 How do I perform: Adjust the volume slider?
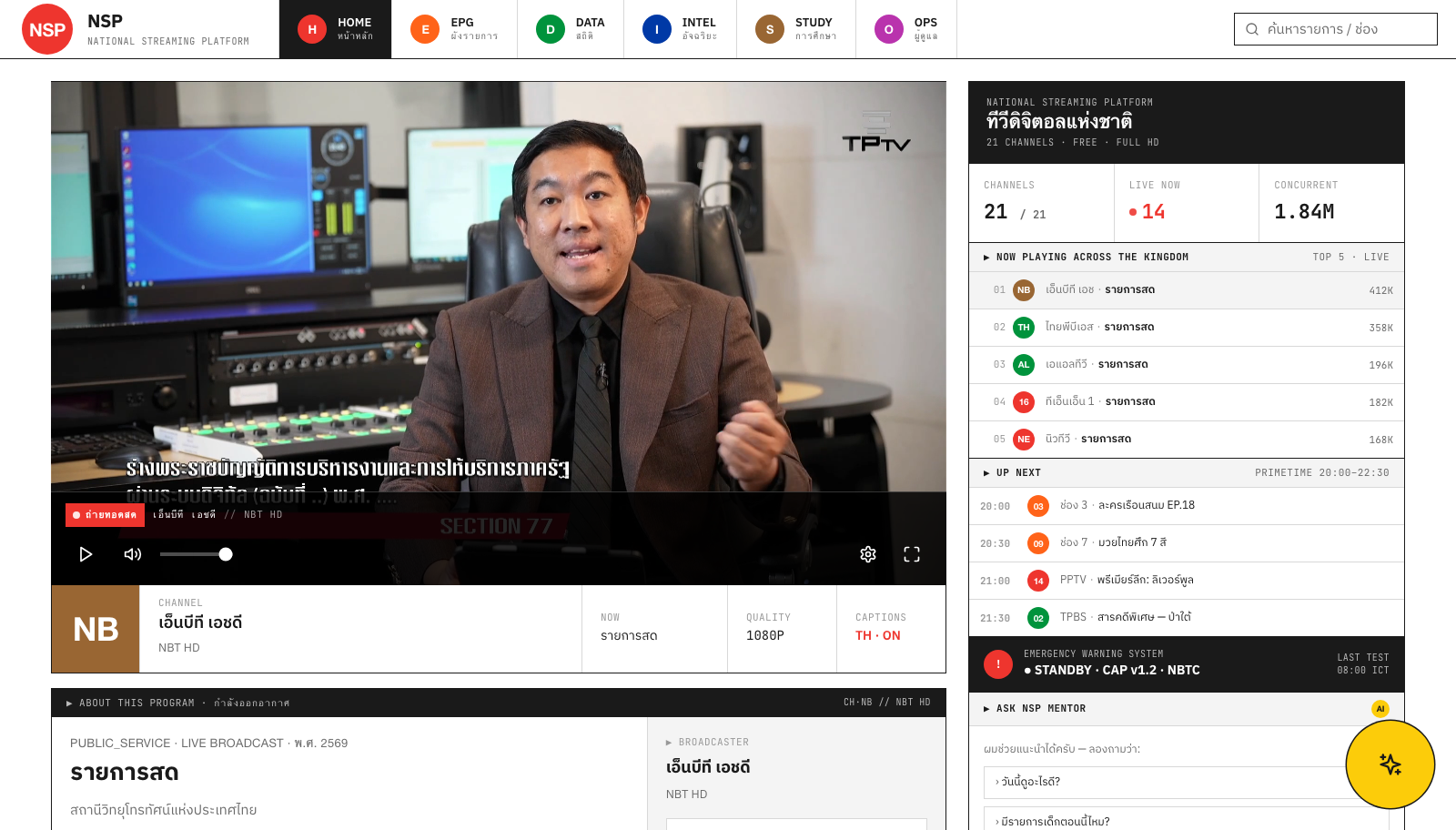(x=196, y=554)
